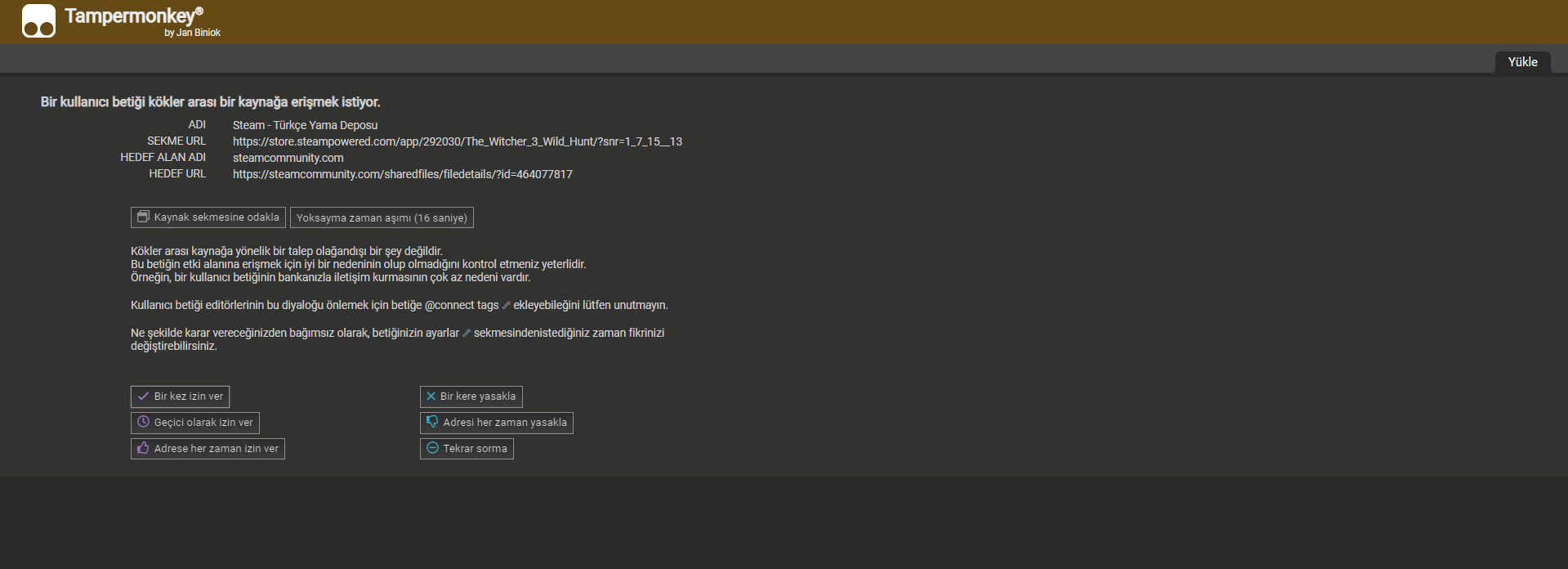Select 'Adrese her zaman izin ver'
This screenshot has height=569, width=1568.
208,449
